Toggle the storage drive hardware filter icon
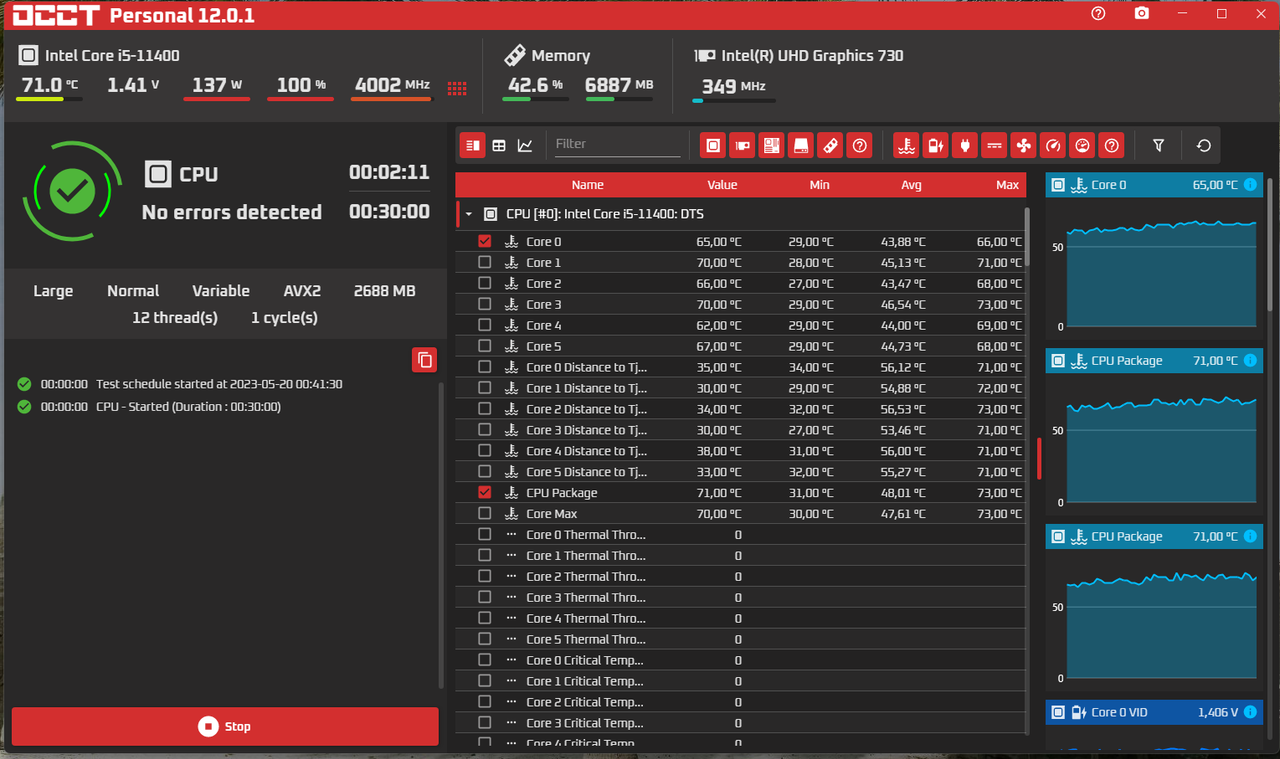Image resolution: width=1280 pixels, height=759 pixels. (x=800, y=145)
